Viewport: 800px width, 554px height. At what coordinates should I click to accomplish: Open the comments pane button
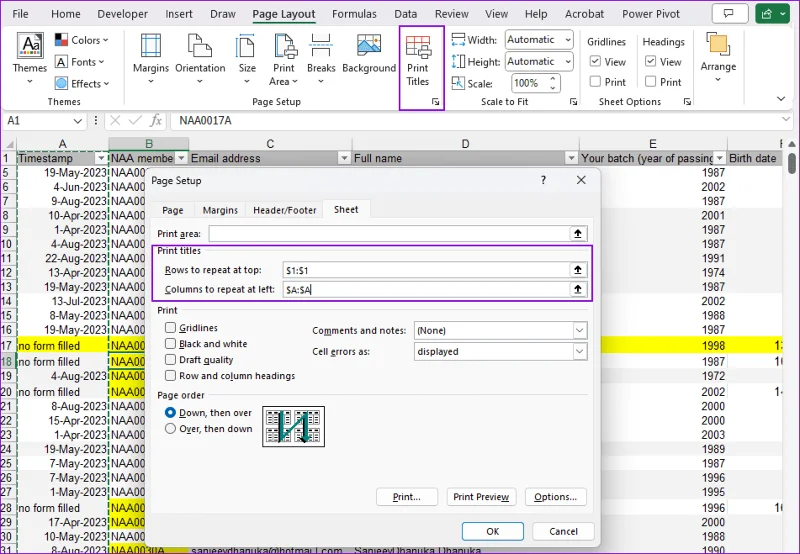point(729,14)
